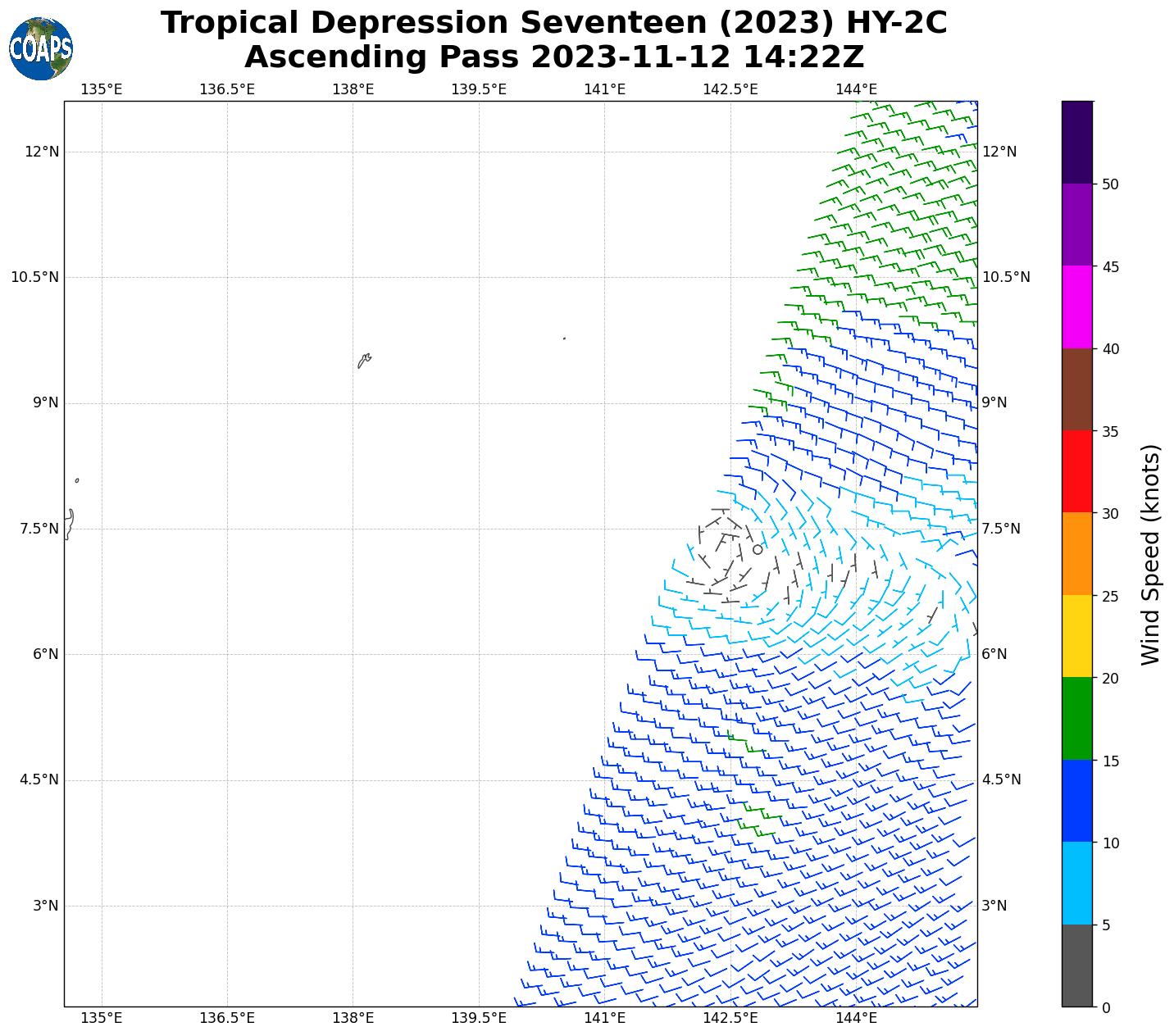The height and width of the screenshot is (1036, 1174).
Task: Choose the yellow 20–25 knots colorbar segment
Action: click(1076, 636)
